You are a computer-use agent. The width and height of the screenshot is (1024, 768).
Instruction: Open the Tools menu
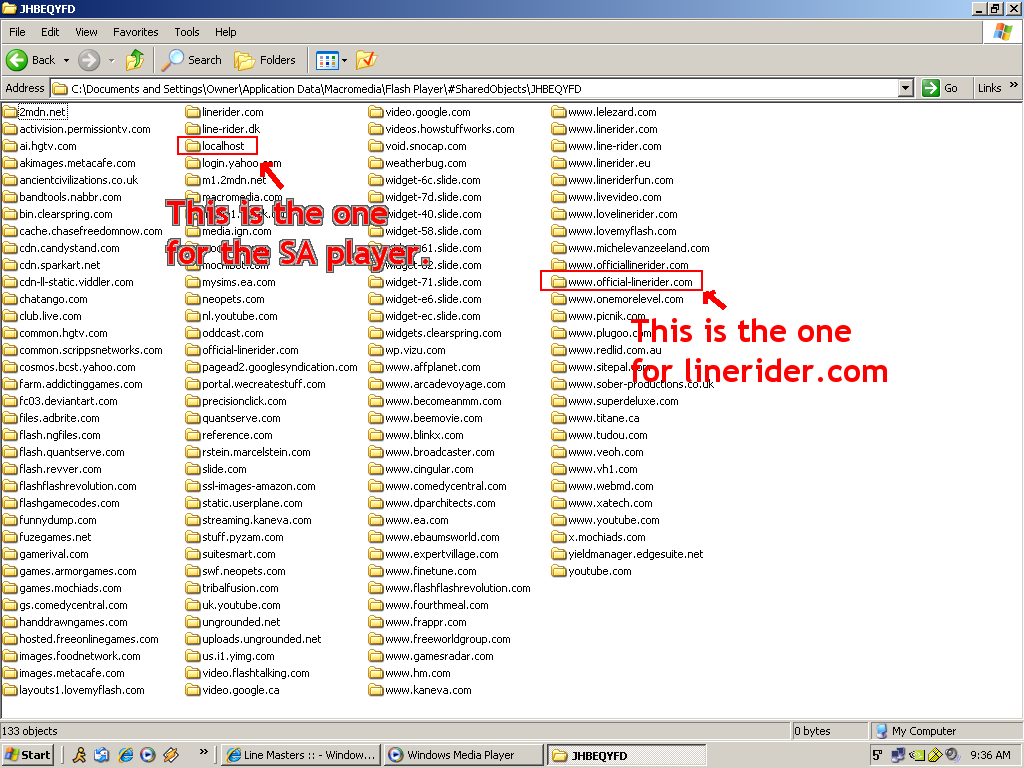pos(187,32)
